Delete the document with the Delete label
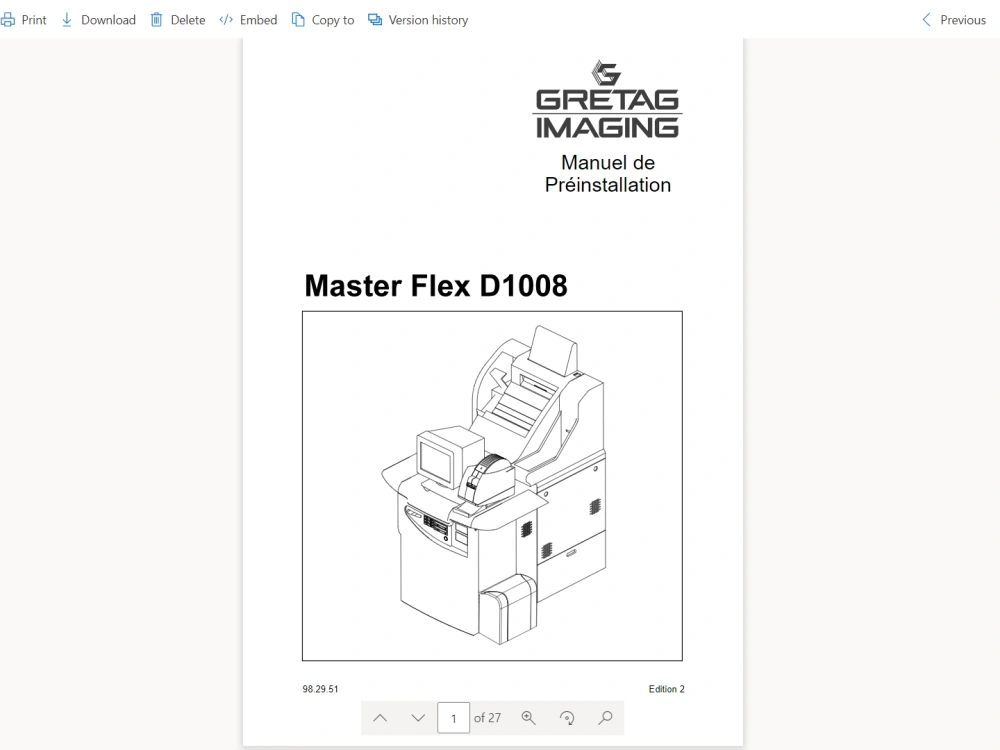Screen dimensions: 1000x750 coord(178,20)
